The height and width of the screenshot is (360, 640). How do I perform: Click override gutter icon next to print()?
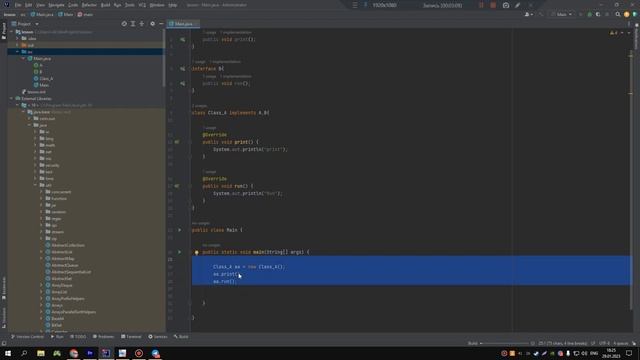pos(177,142)
